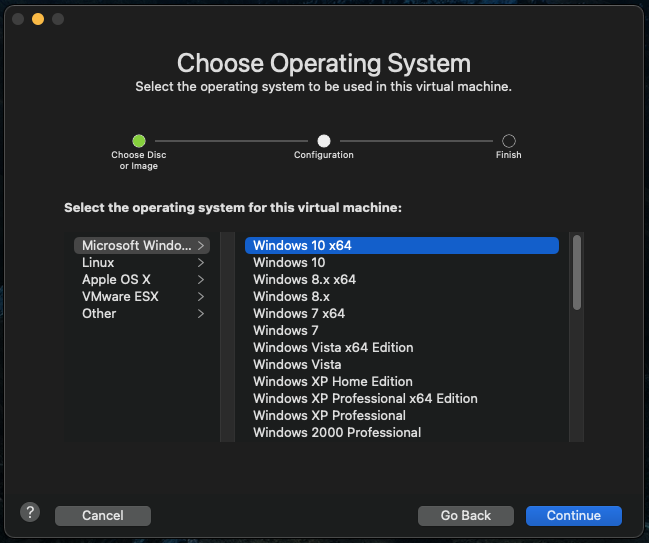Select Windows 7 x64 entry
This screenshot has width=649, height=543.
[x=402, y=313]
